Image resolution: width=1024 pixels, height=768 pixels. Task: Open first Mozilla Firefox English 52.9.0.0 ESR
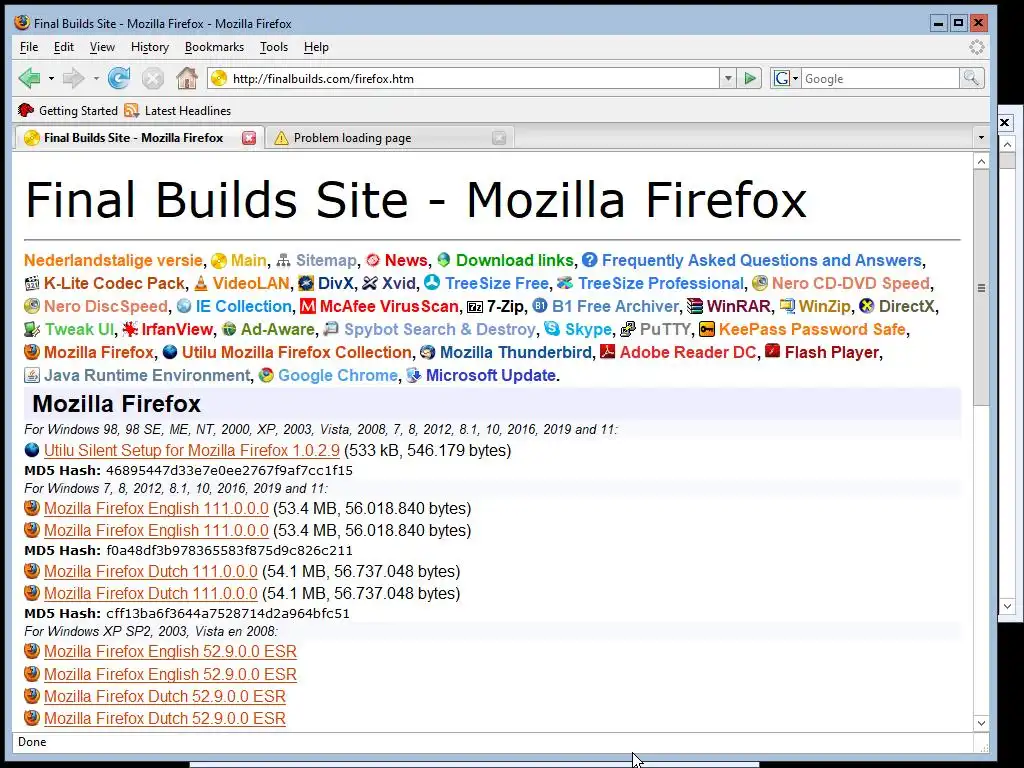[x=170, y=652]
